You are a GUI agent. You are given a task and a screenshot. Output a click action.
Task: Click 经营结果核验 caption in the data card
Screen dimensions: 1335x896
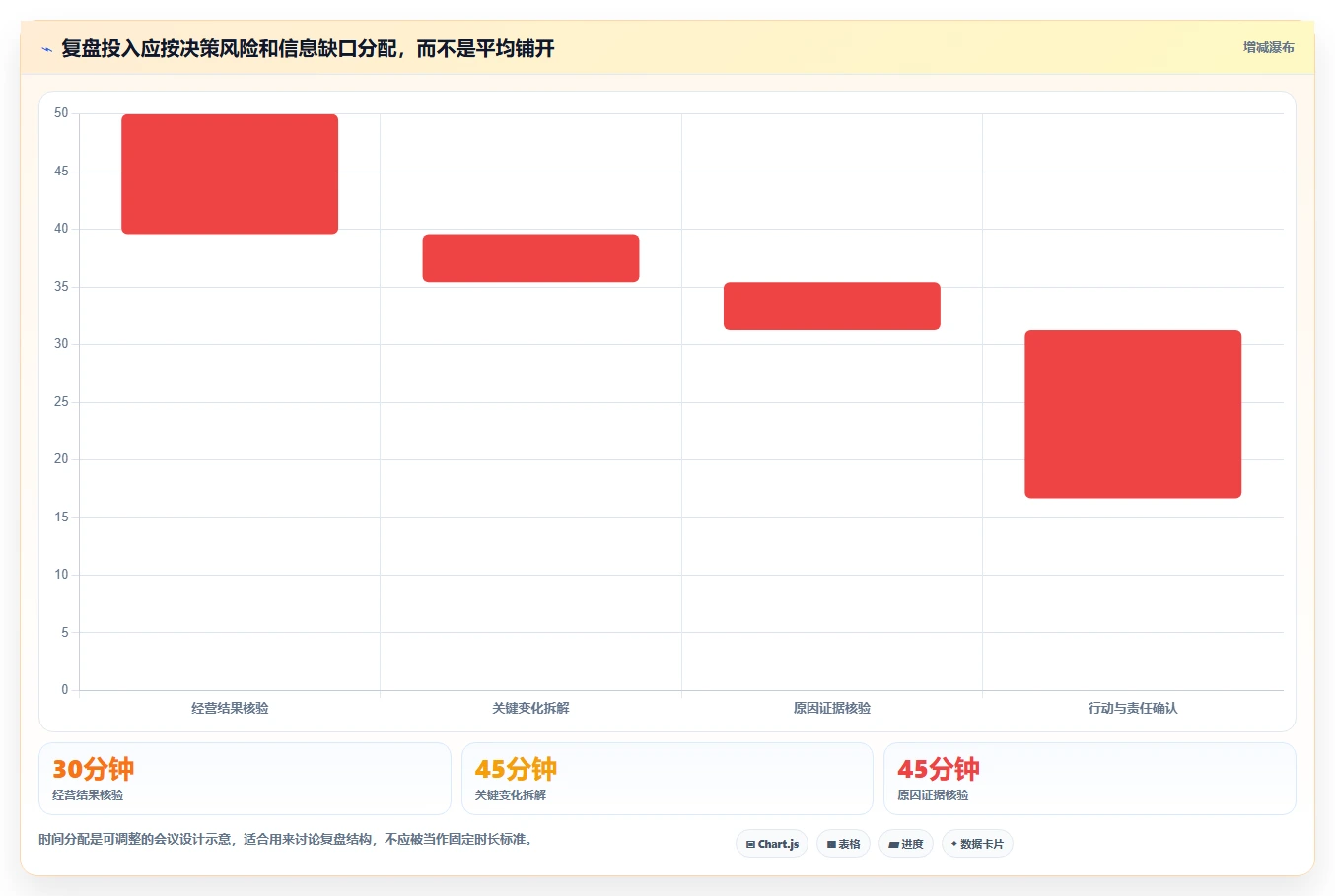click(88, 795)
